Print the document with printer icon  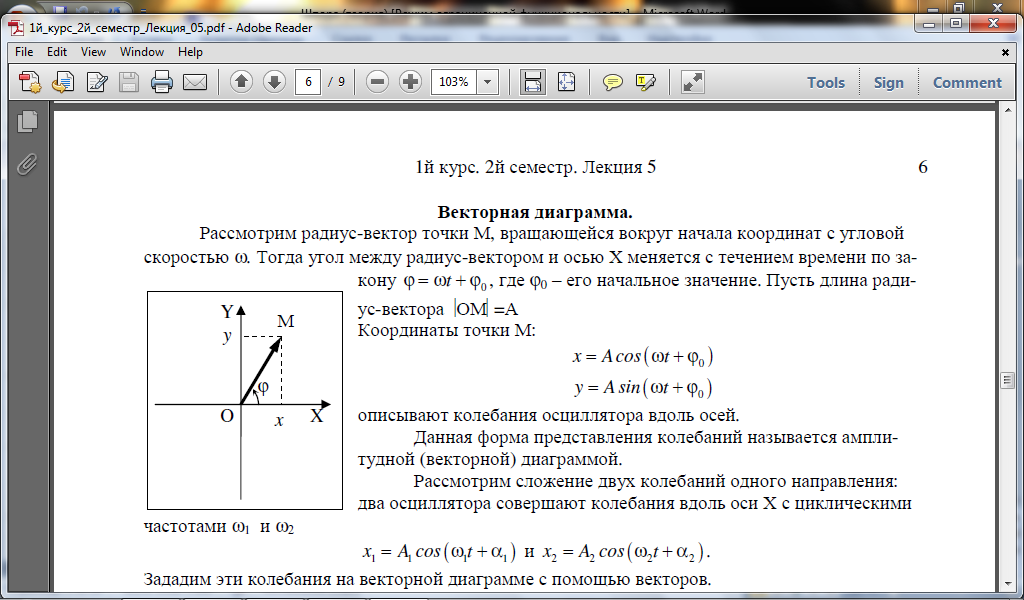point(161,82)
